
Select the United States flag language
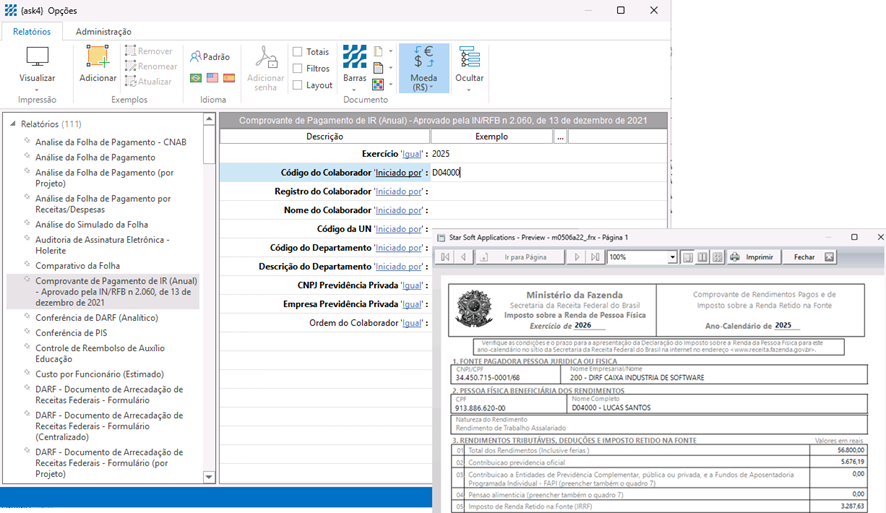[x=212, y=77]
